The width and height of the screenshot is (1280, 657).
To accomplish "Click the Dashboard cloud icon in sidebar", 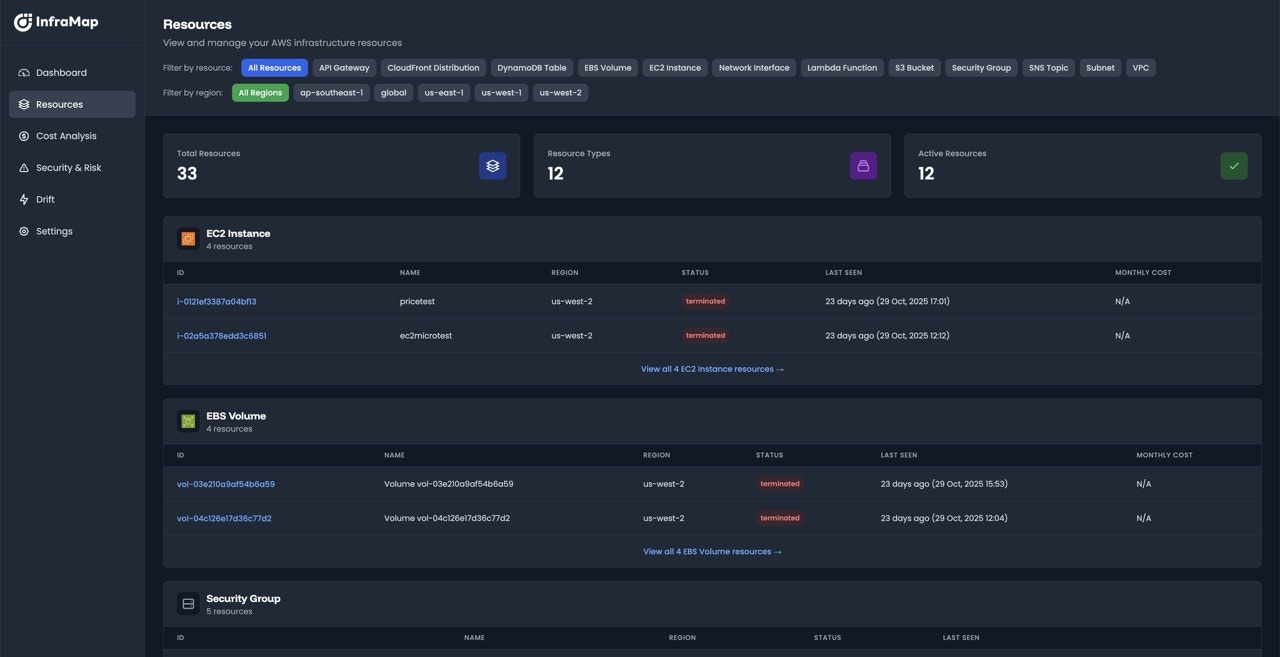I will pos(24,73).
